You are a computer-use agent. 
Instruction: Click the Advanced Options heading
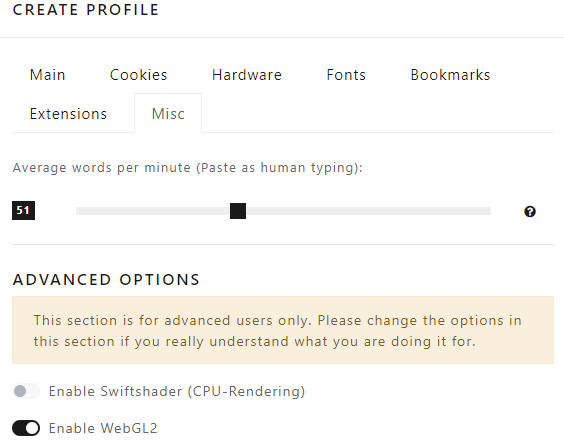(x=106, y=280)
